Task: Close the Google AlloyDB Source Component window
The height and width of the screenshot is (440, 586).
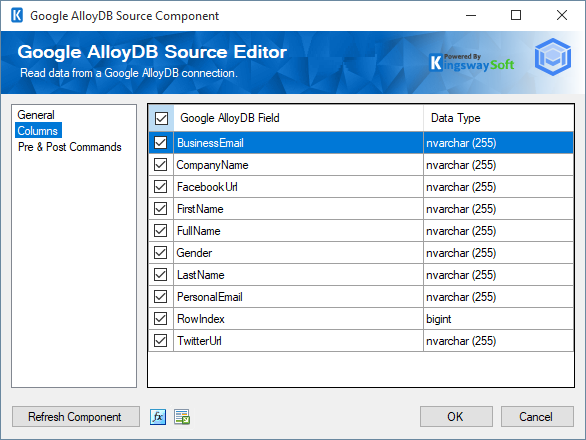Action: click(562, 15)
